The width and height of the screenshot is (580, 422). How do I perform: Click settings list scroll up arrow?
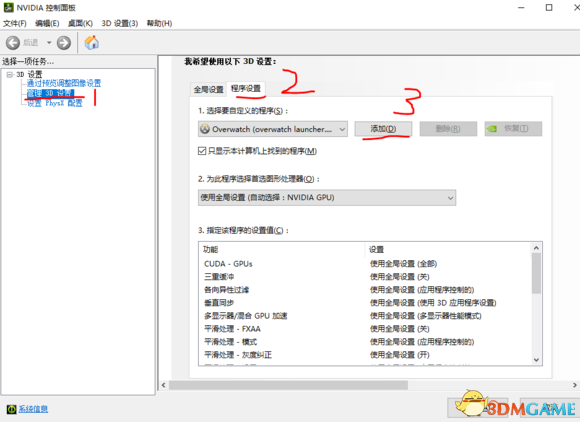tap(536, 248)
